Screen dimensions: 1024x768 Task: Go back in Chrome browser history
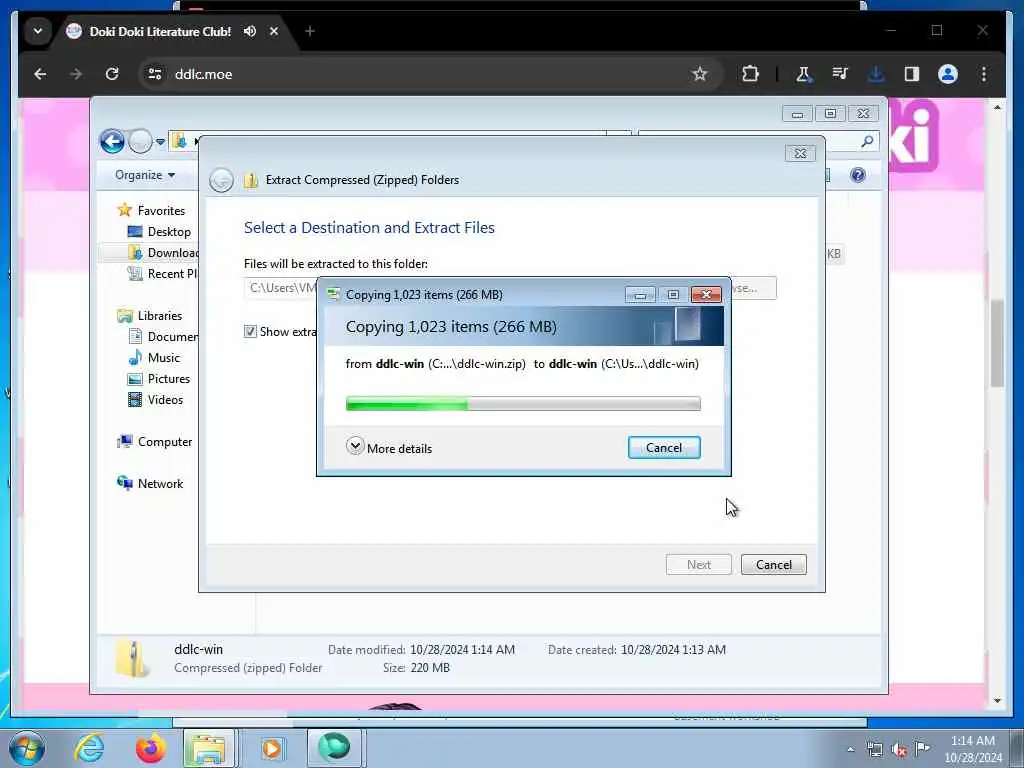tap(40, 74)
